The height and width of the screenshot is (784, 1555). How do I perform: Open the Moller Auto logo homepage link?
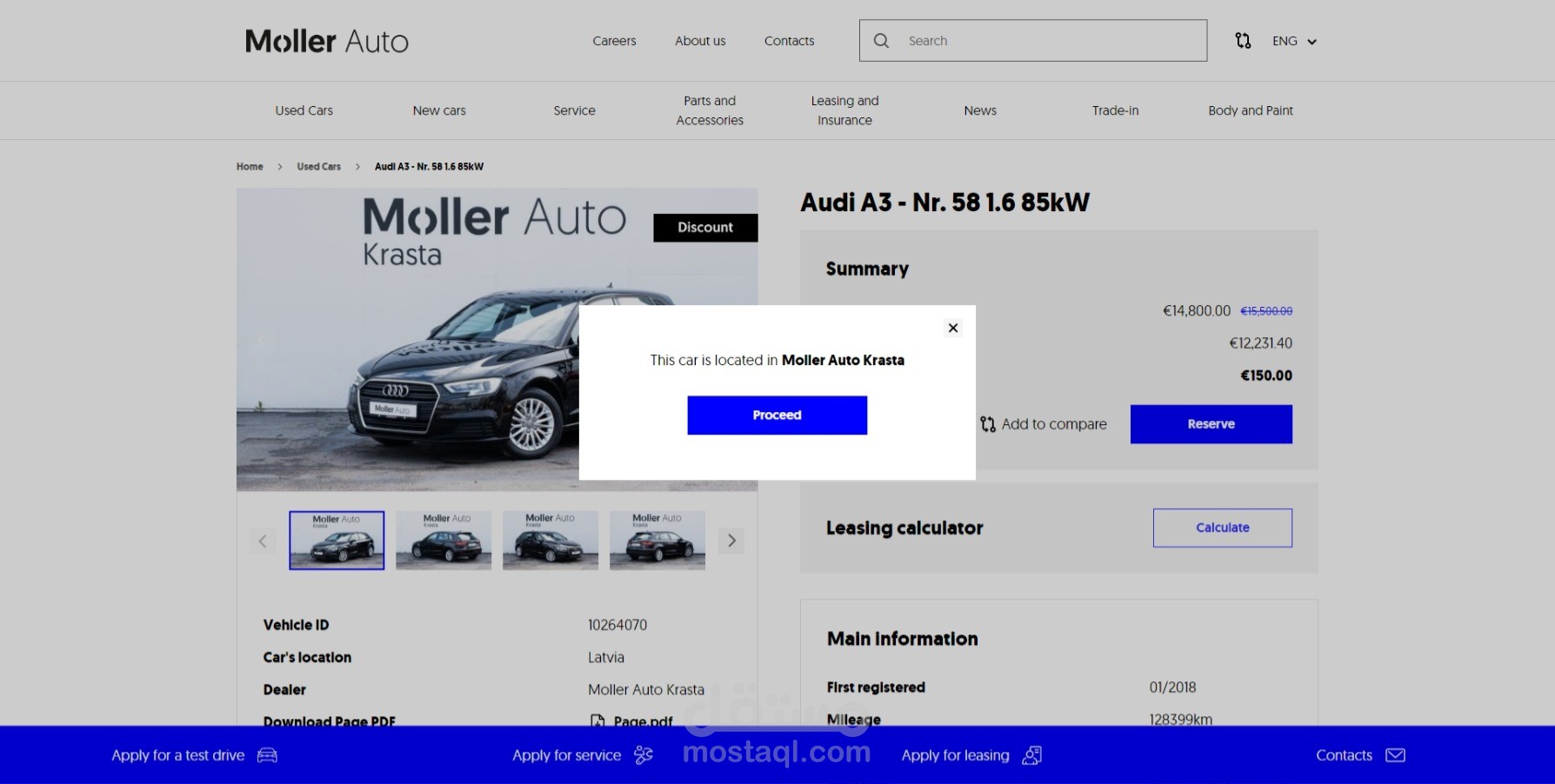(x=327, y=41)
